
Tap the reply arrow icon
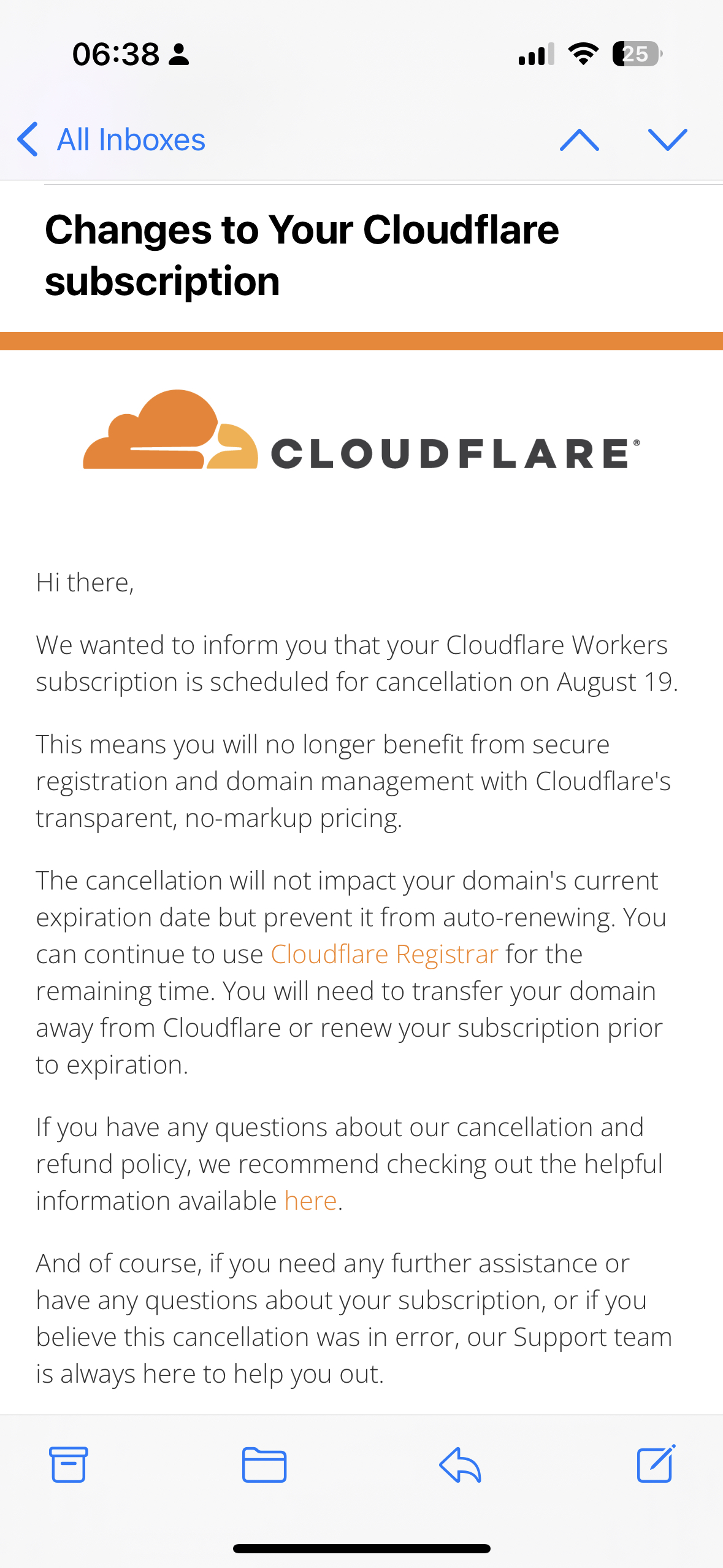pos(460,1464)
